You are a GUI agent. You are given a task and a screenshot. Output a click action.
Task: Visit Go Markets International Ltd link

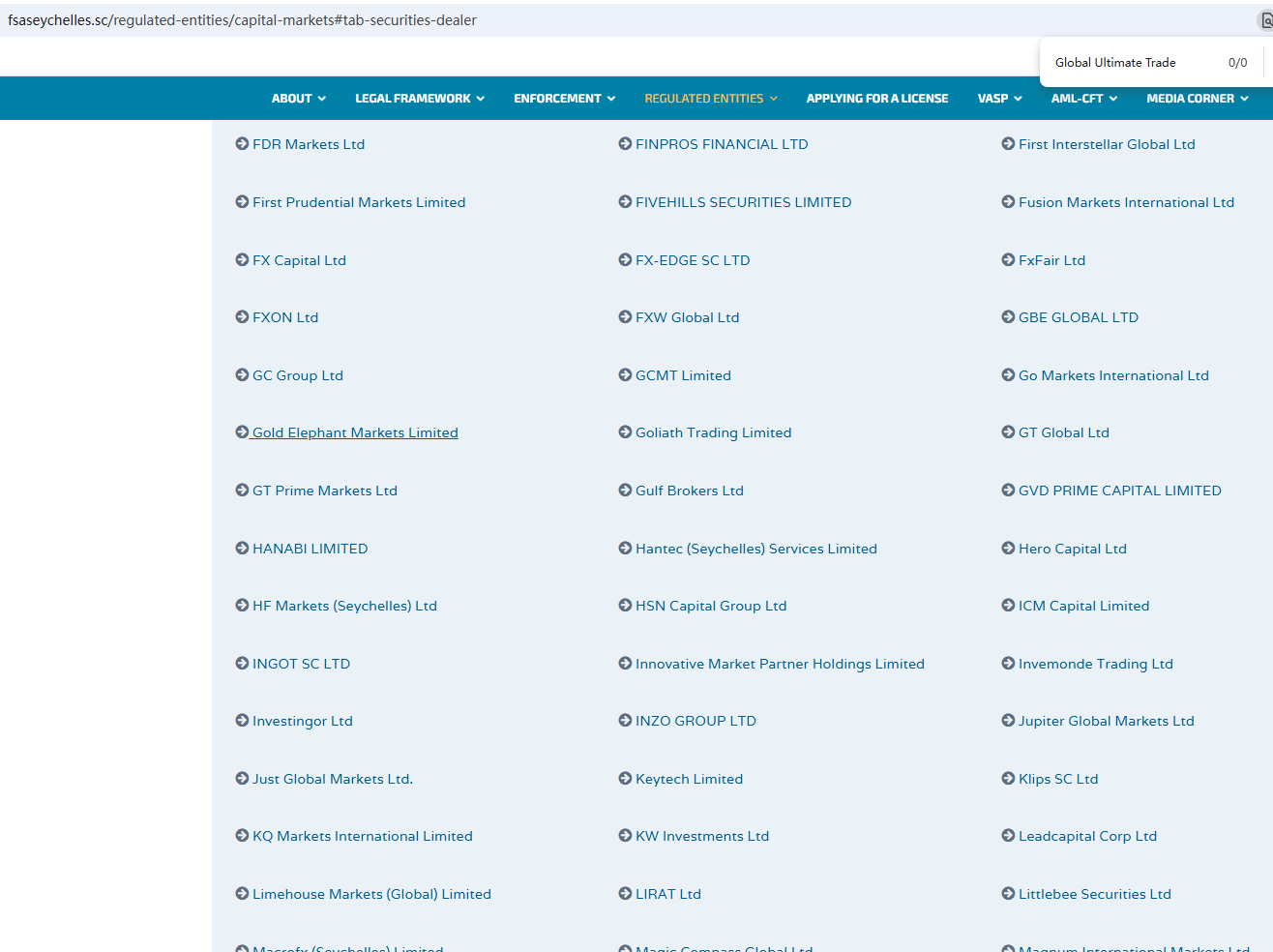pos(1113,375)
